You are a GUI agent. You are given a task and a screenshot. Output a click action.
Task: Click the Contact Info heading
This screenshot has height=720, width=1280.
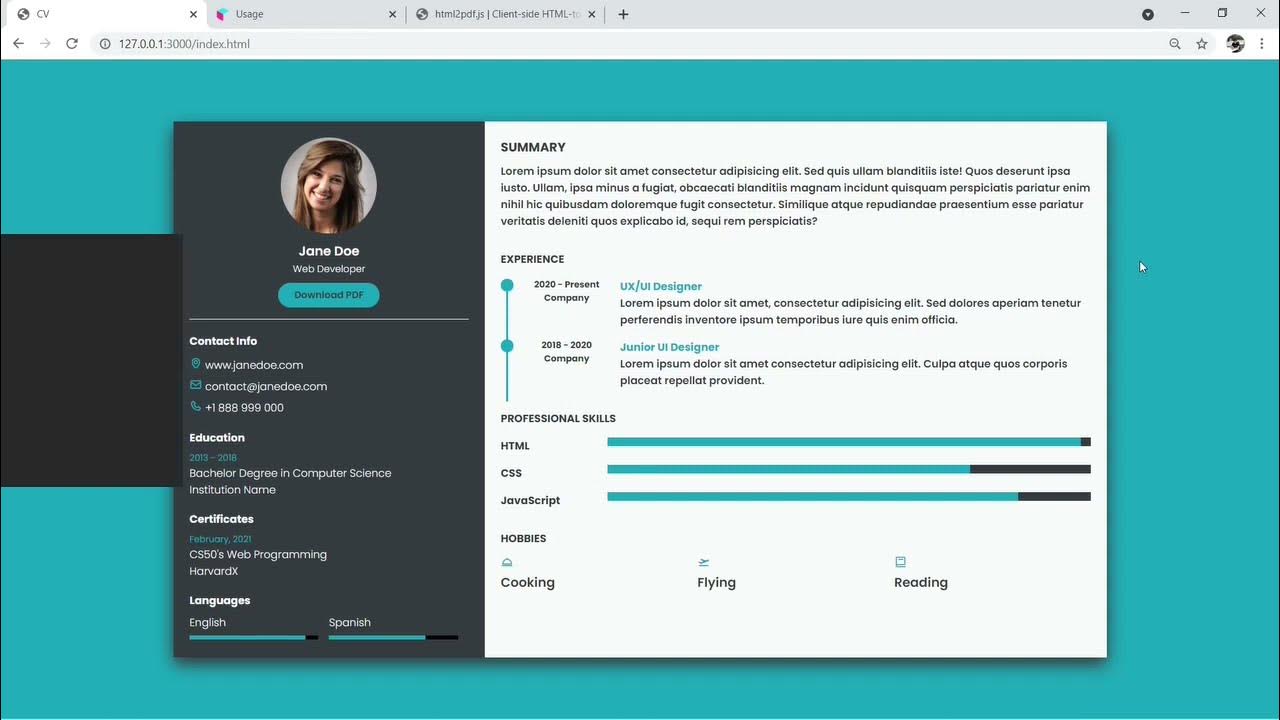pos(223,341)
